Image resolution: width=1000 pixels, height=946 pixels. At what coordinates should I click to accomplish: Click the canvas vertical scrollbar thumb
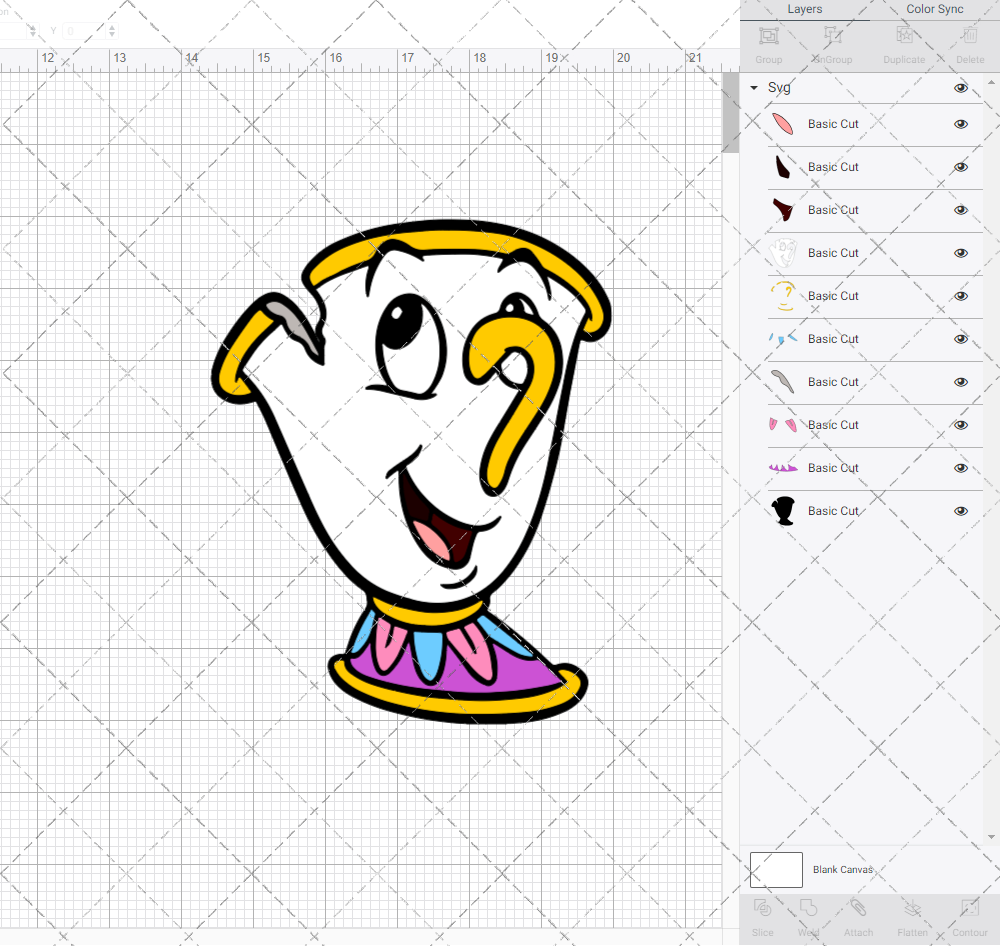coord(730,112)
